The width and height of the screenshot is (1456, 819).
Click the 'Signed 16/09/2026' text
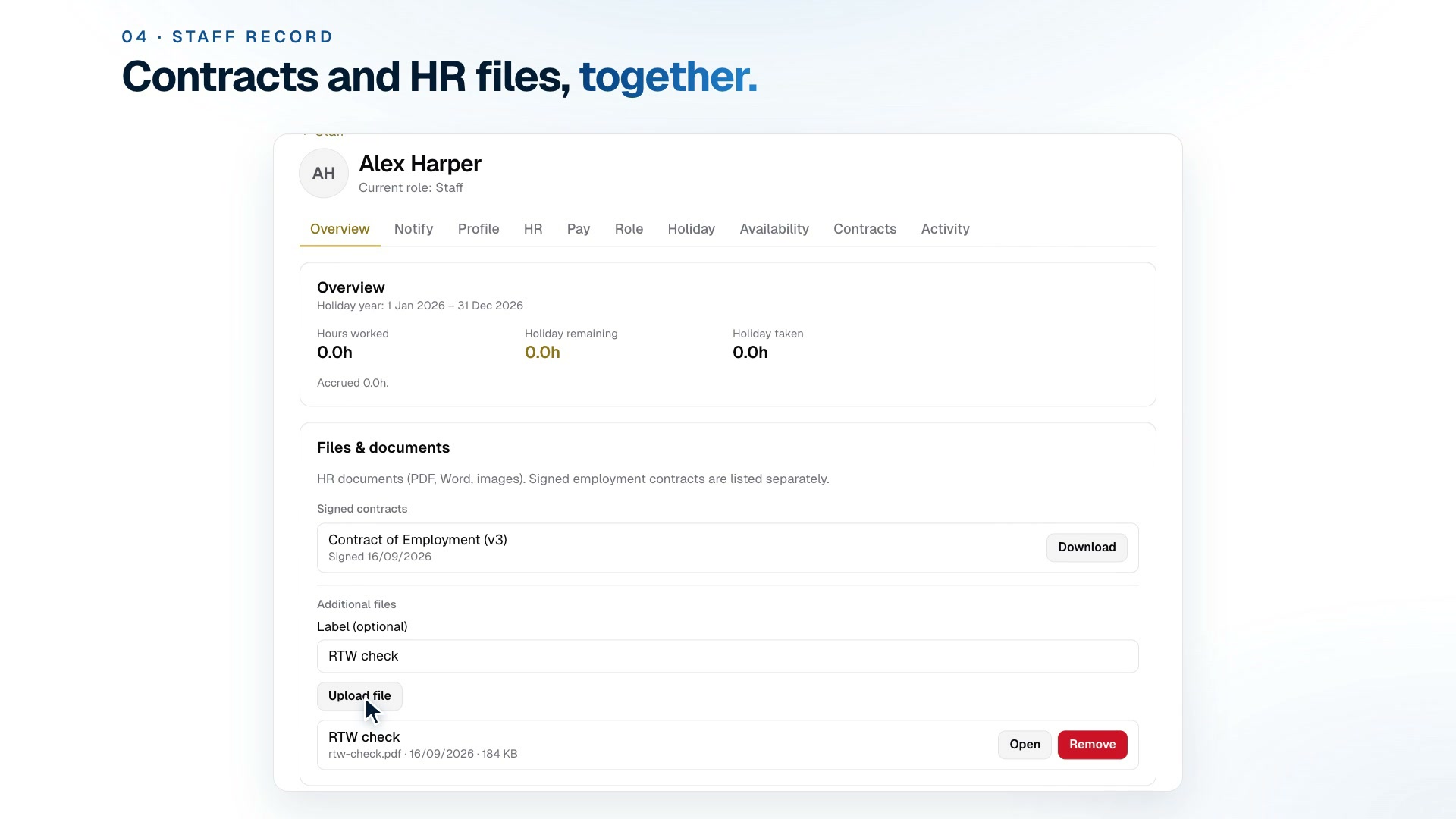tap(380, 557)
